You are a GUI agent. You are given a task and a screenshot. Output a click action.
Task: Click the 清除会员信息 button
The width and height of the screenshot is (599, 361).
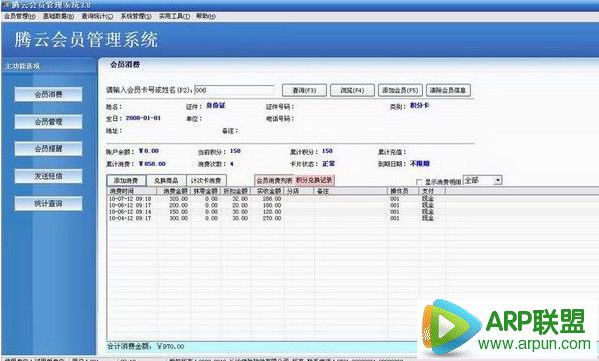click(x=448, y=90)
